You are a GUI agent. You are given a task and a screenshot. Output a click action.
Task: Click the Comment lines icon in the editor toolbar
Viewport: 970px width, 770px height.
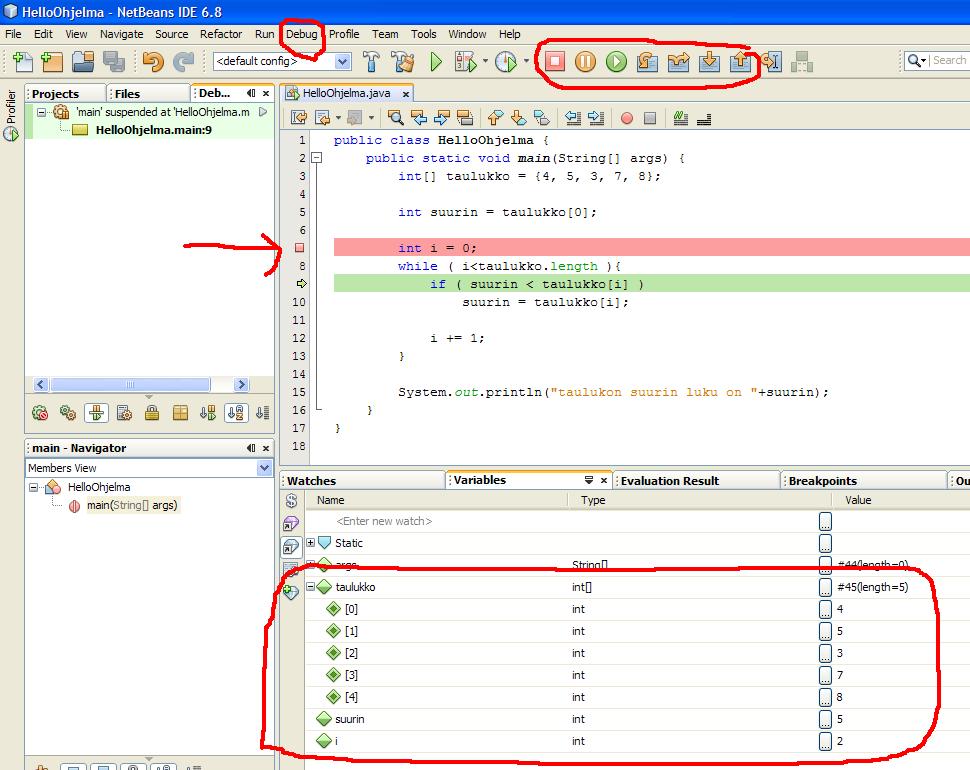click(680, 118)
